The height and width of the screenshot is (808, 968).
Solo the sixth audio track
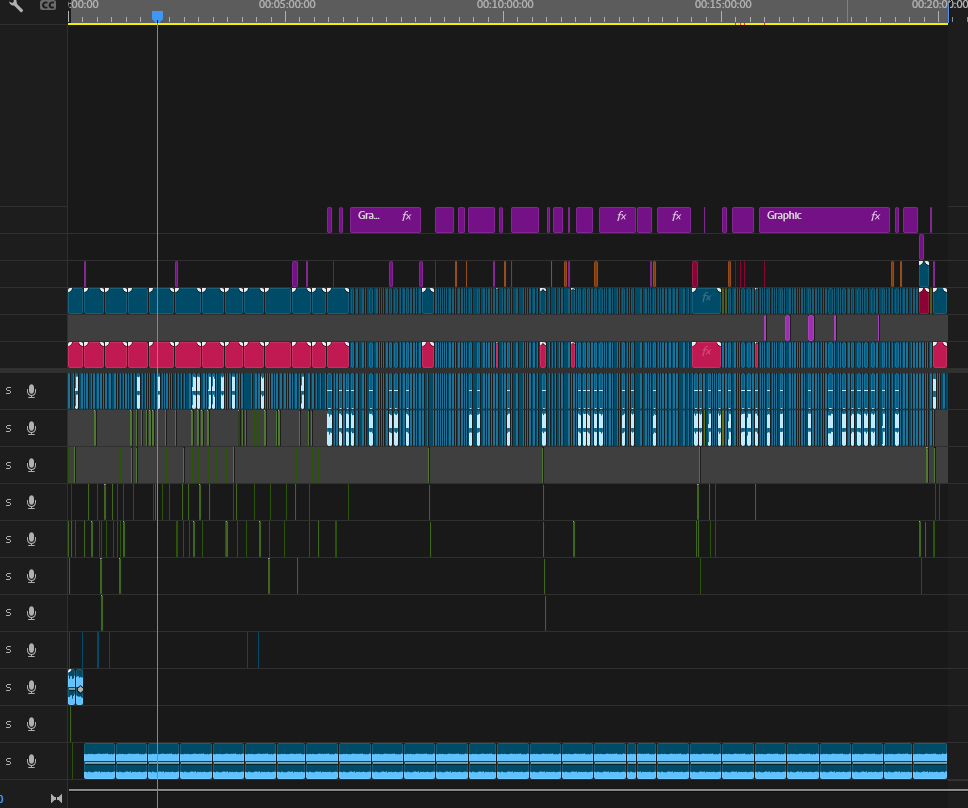pos(9,576)
